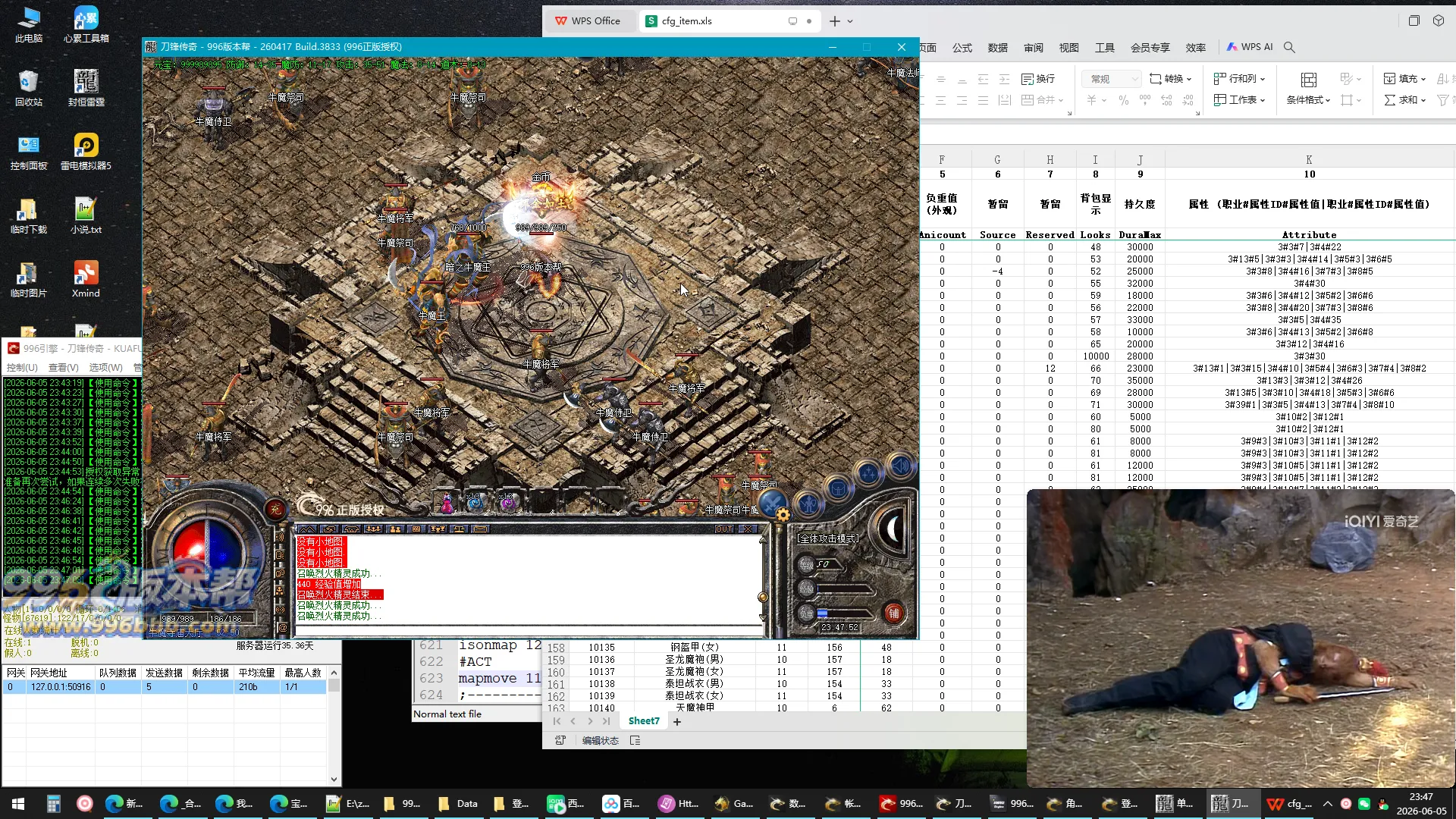Click the Windows Start button
The height and width of the screenshot is (819, 1456).
click(18, 804)
